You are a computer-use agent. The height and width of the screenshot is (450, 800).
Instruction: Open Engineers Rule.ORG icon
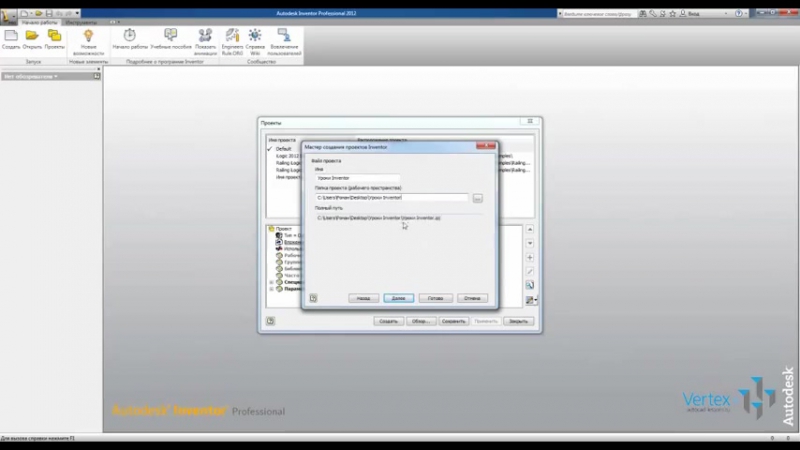232,35
